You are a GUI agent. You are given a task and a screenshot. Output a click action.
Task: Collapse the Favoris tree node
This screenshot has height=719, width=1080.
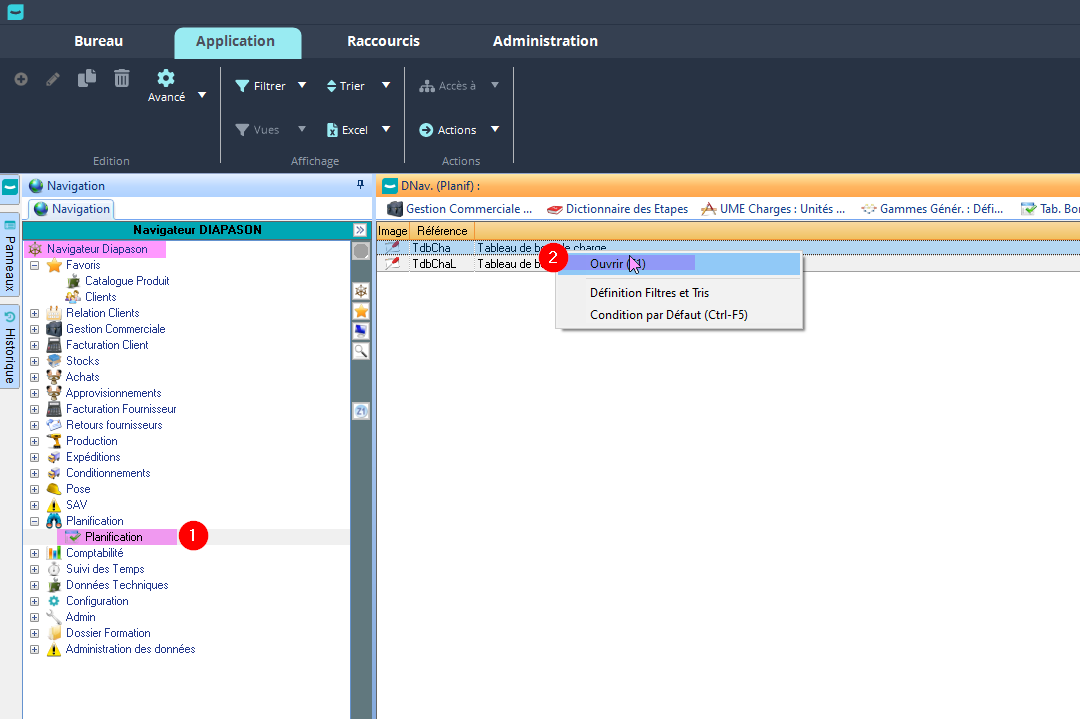tap(34, 265)
